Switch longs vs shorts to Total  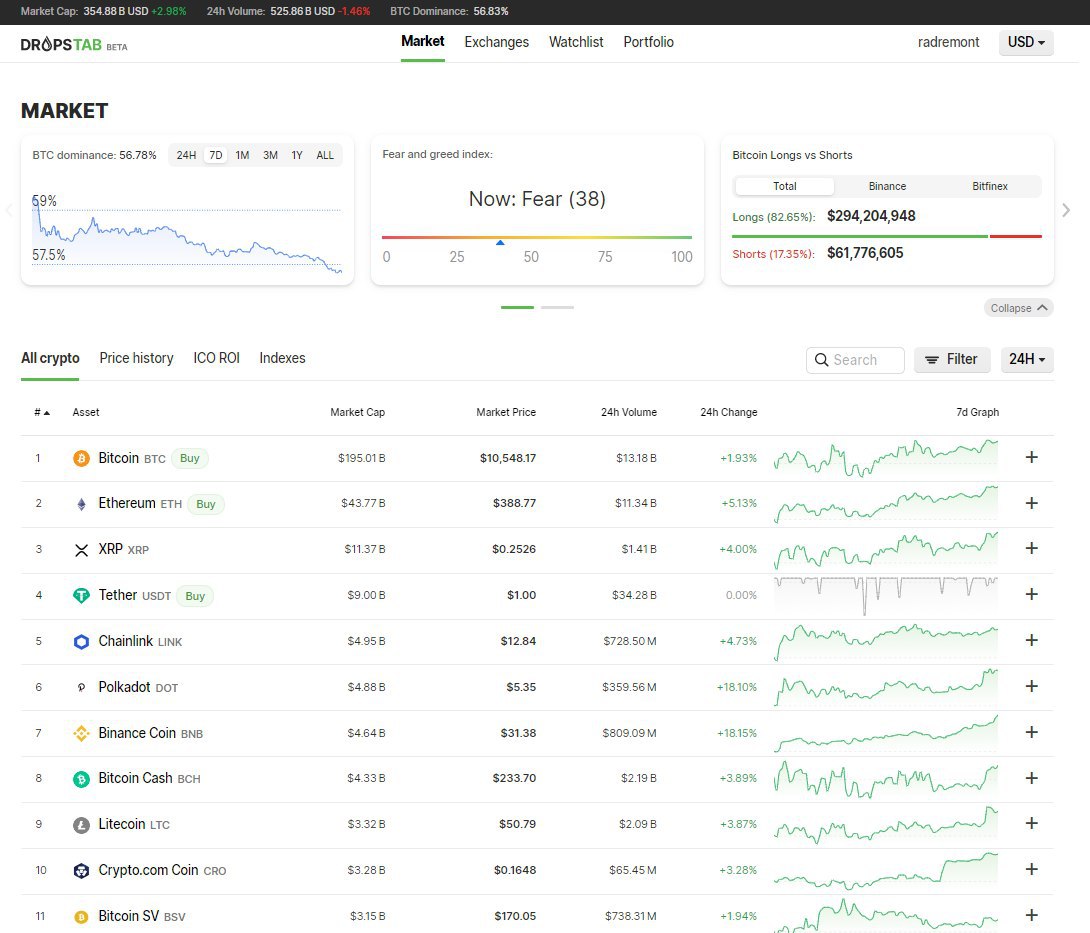click(785, 186)
